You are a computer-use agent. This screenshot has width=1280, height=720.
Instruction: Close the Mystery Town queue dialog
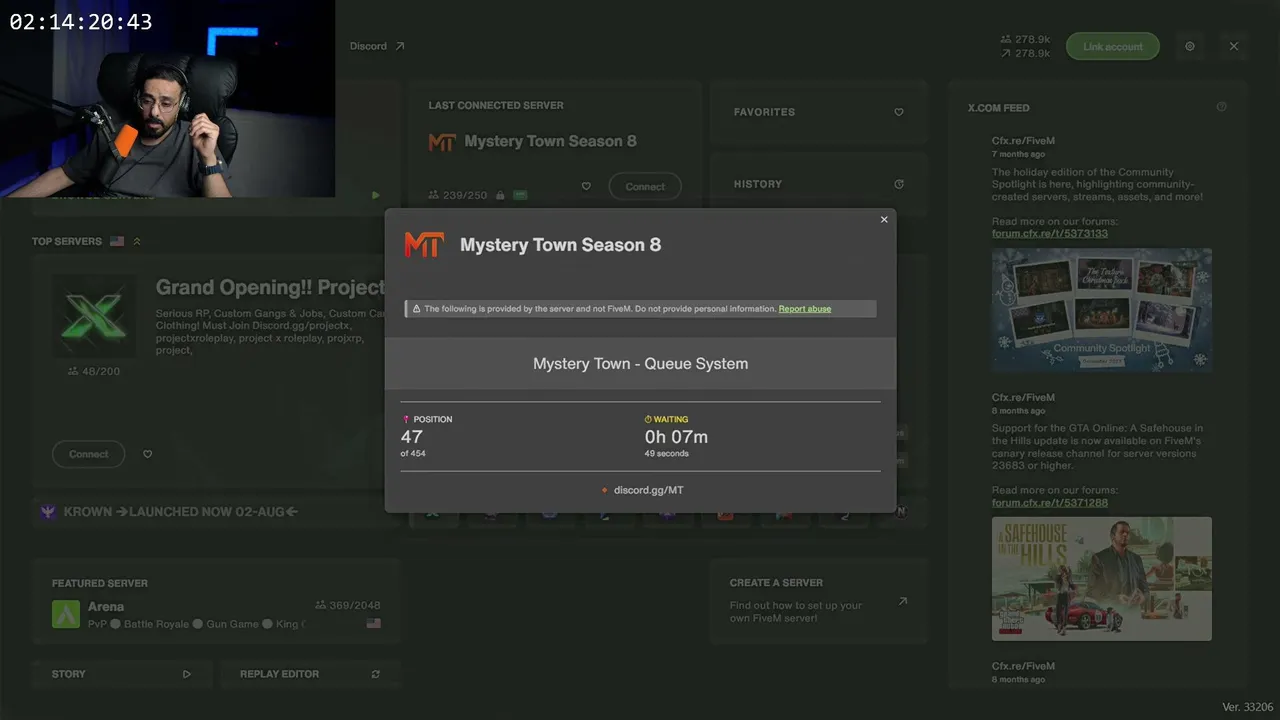pyautogui.click(x=884, y=220)
